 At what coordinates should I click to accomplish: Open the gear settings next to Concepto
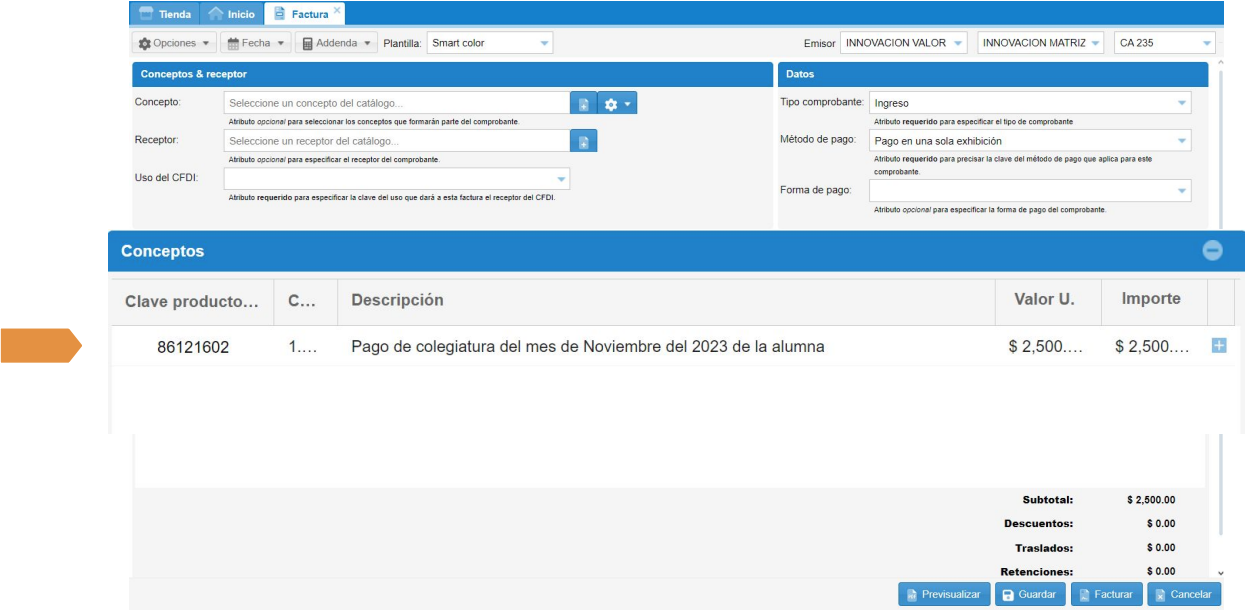[617, 104]
